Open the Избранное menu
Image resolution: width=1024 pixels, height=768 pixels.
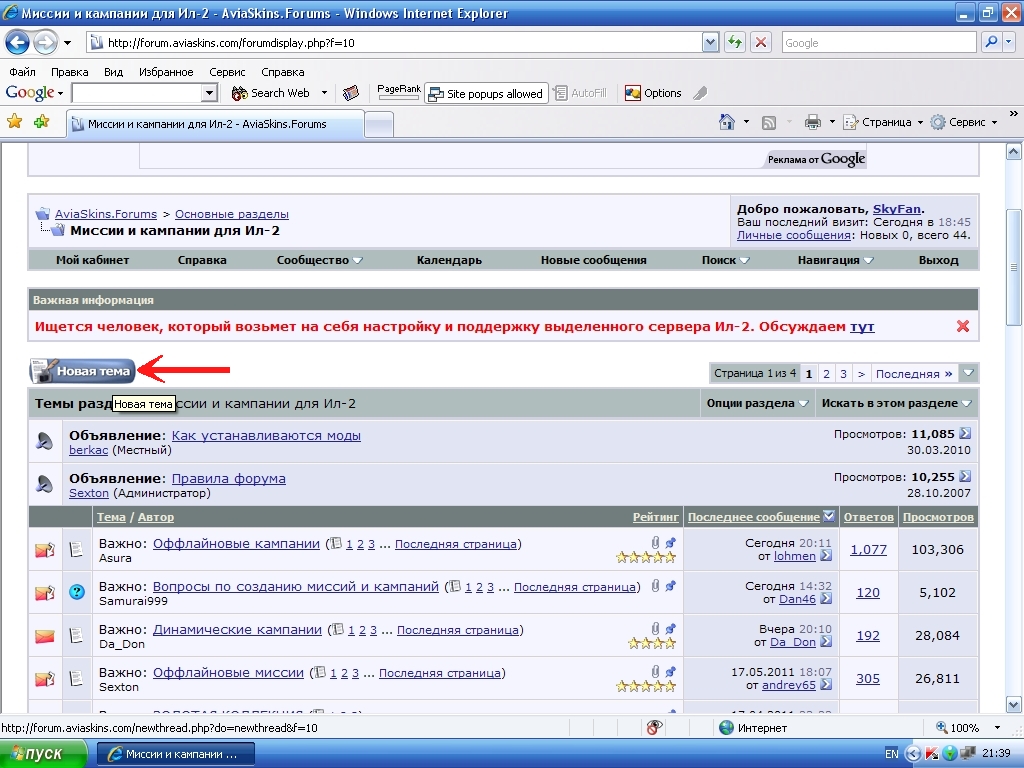[x=166, y=72]
